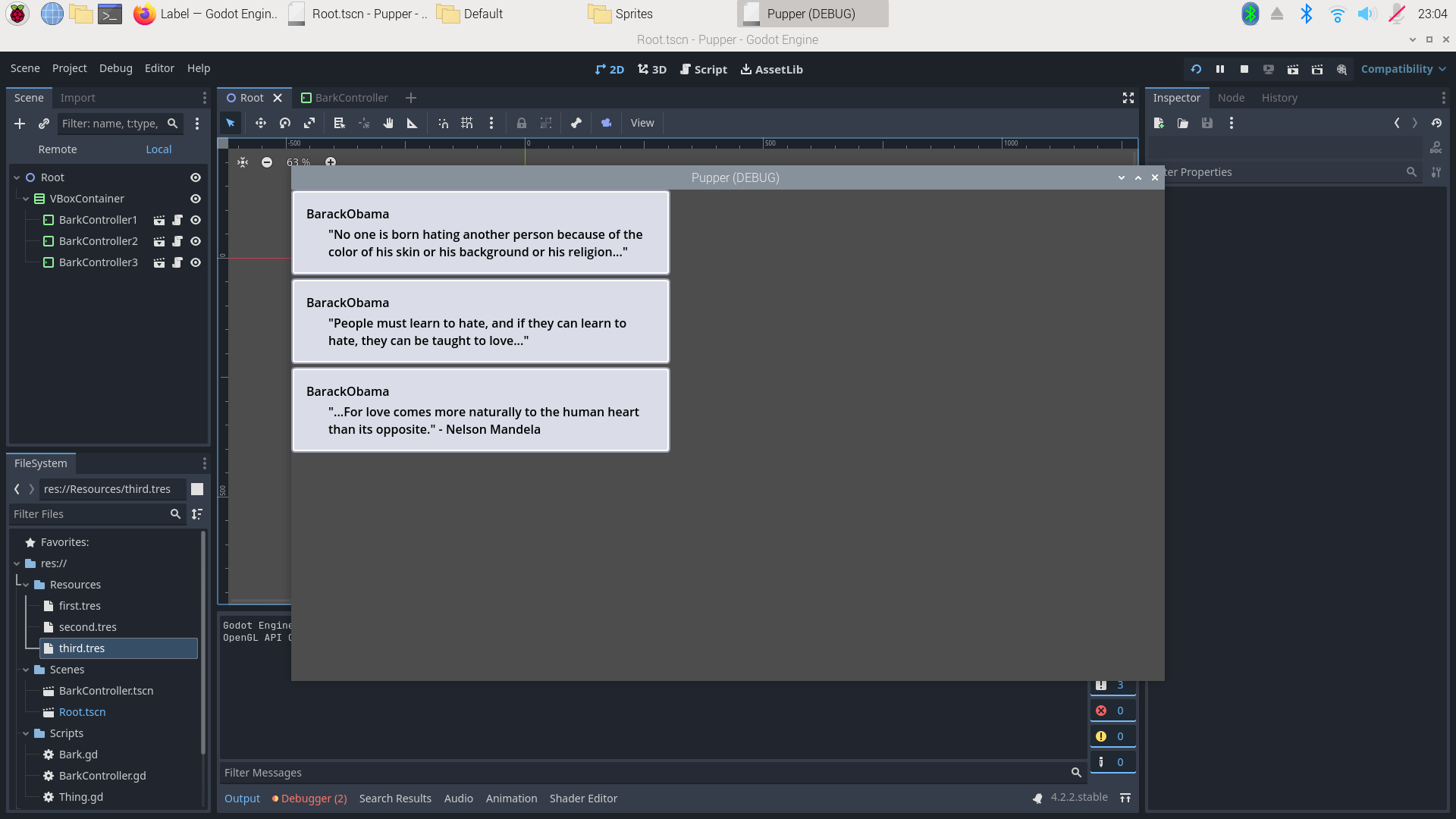Collapse the Scripts folder
Screen dimensions: 1456x819
click(26, 733)
